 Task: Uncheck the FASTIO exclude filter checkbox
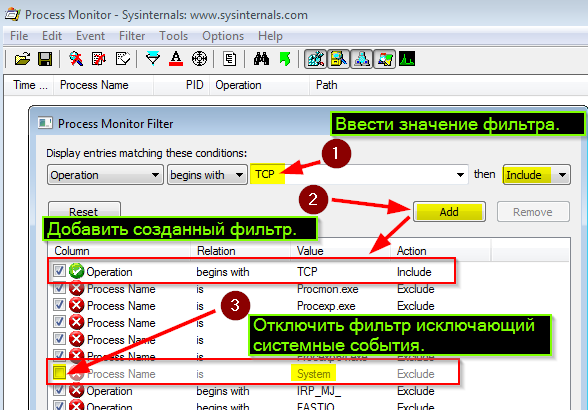[59, 406]
